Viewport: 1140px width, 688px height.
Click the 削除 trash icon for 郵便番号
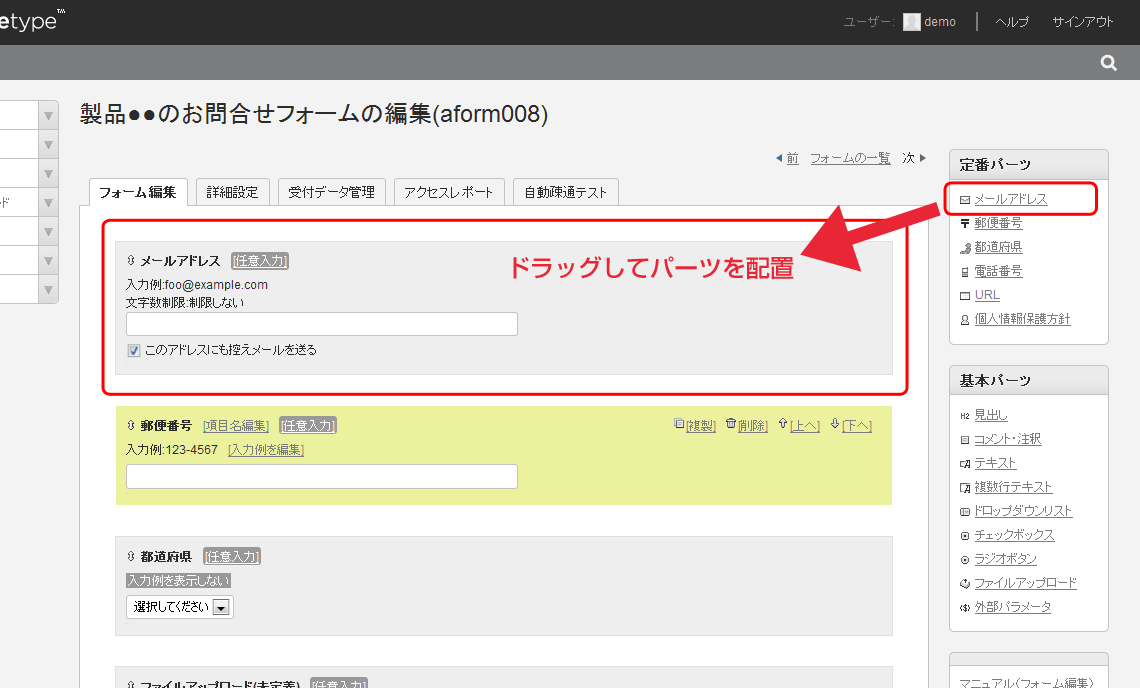(x=731, y=423)
